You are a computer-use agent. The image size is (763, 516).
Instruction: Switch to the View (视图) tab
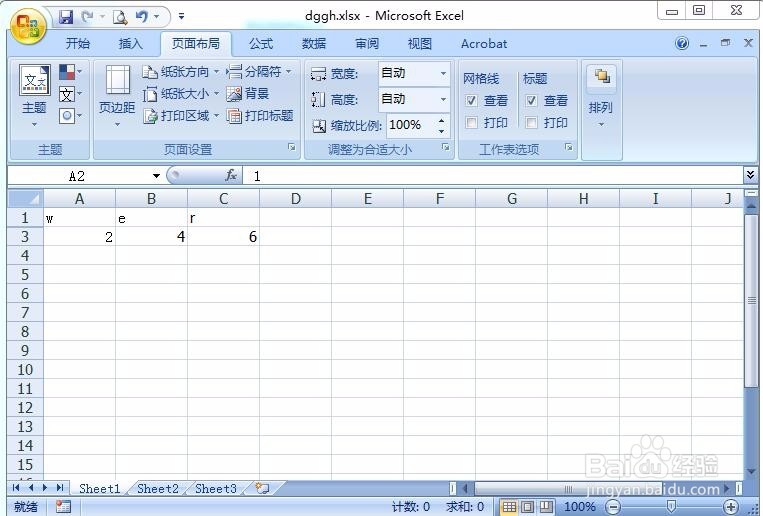pos(420,44)
